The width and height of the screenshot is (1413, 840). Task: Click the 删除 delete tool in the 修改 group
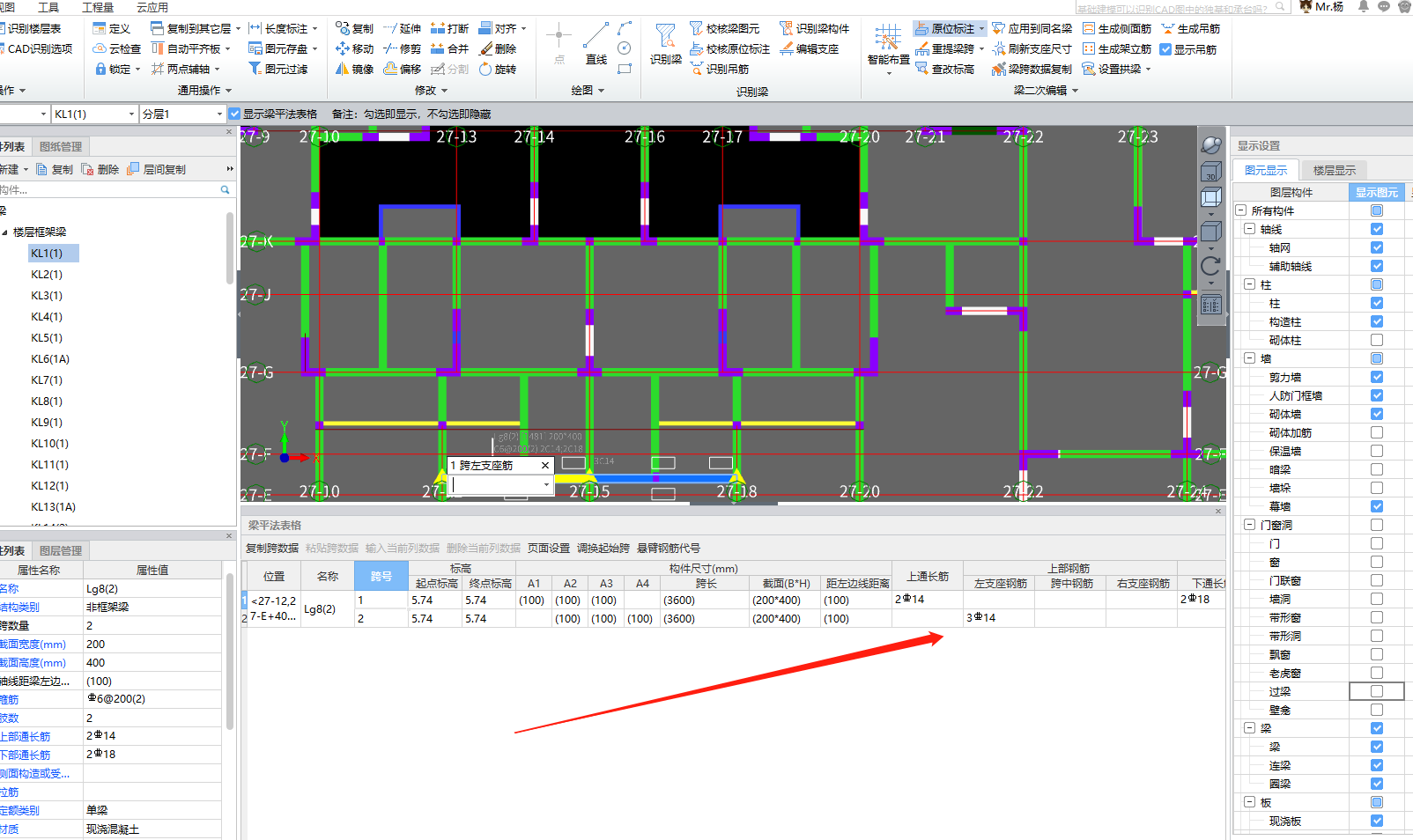pyautogui.click(x=498, y=49)
